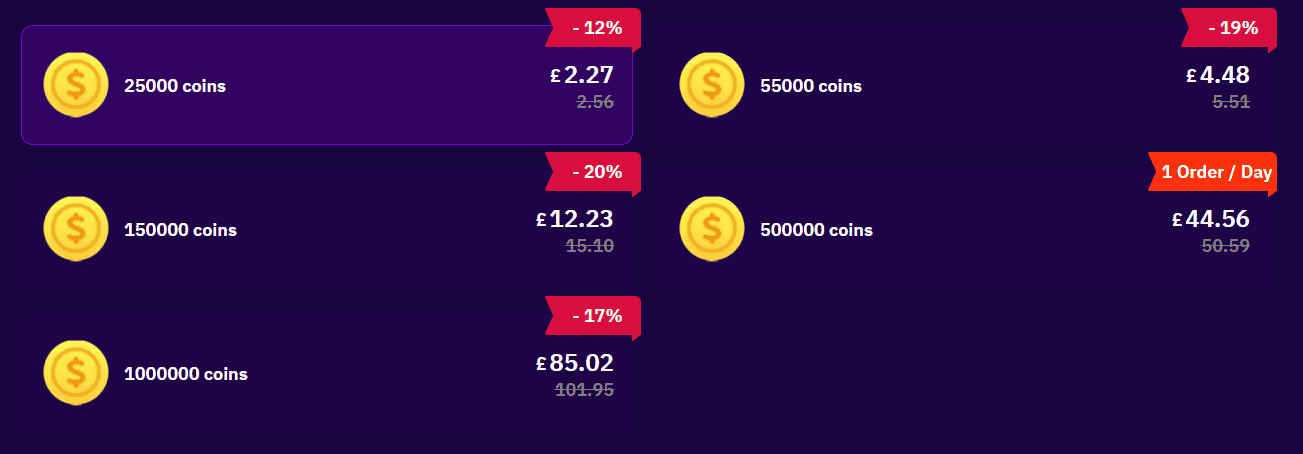Select the 55000 coins package label

tap(811, 86)
